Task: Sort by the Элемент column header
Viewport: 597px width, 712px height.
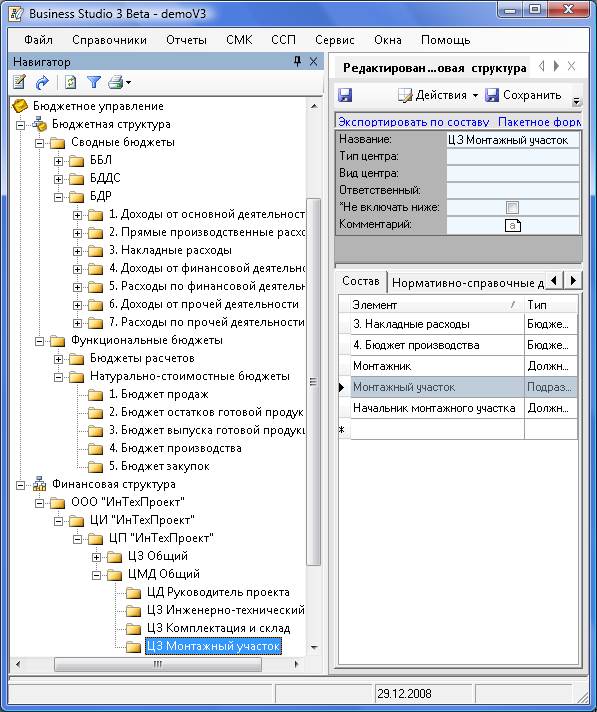Action: (436, 305)
